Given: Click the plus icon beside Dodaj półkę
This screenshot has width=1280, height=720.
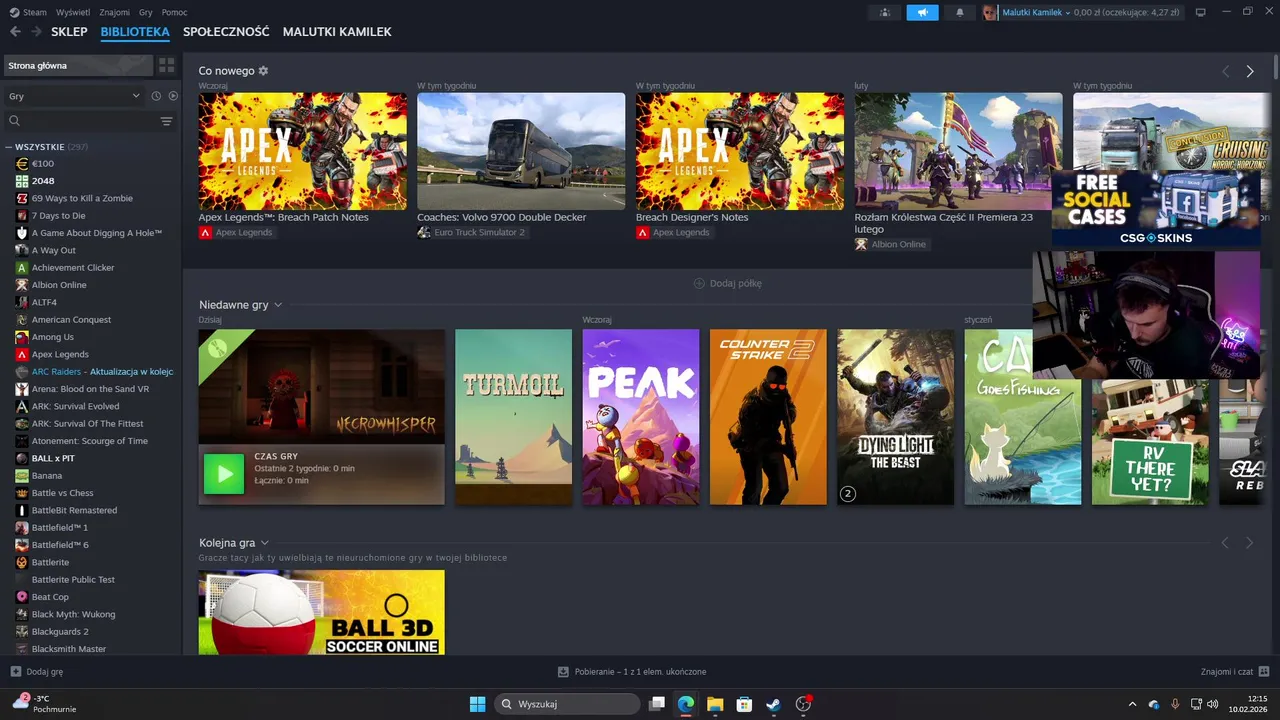Looking at the screenshot, I should 699,283.
